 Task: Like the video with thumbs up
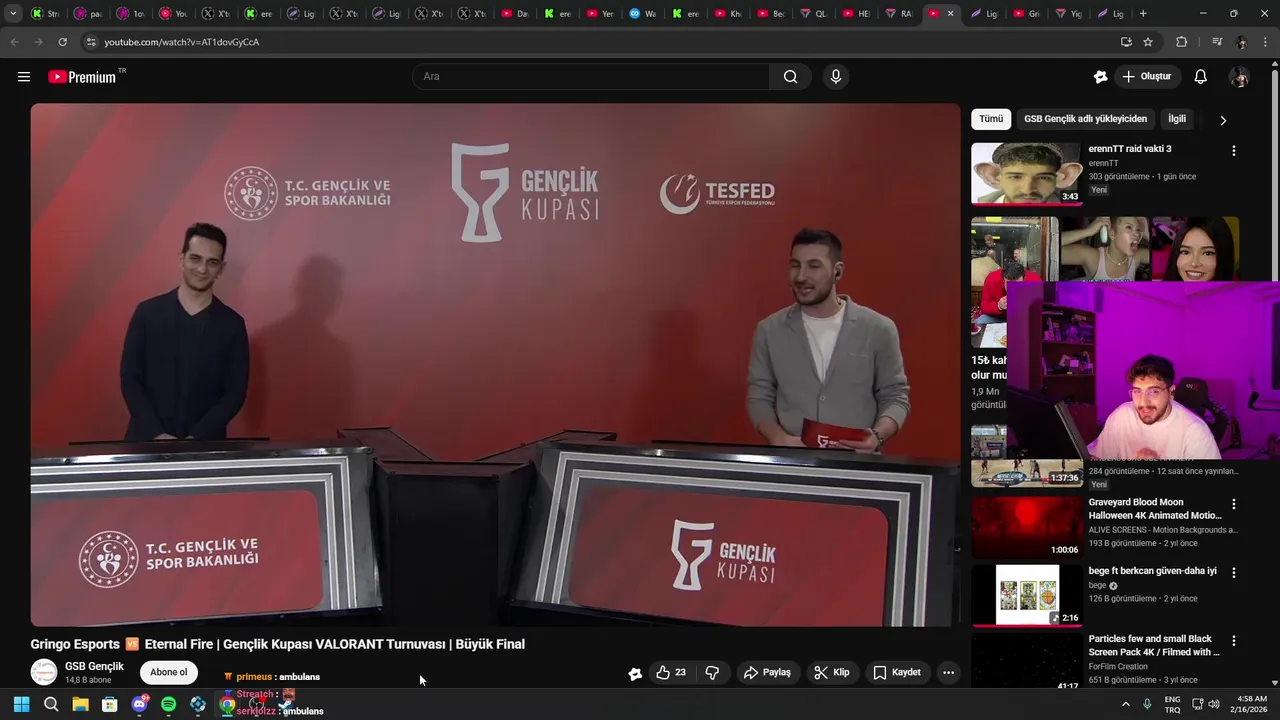point(671,672)
